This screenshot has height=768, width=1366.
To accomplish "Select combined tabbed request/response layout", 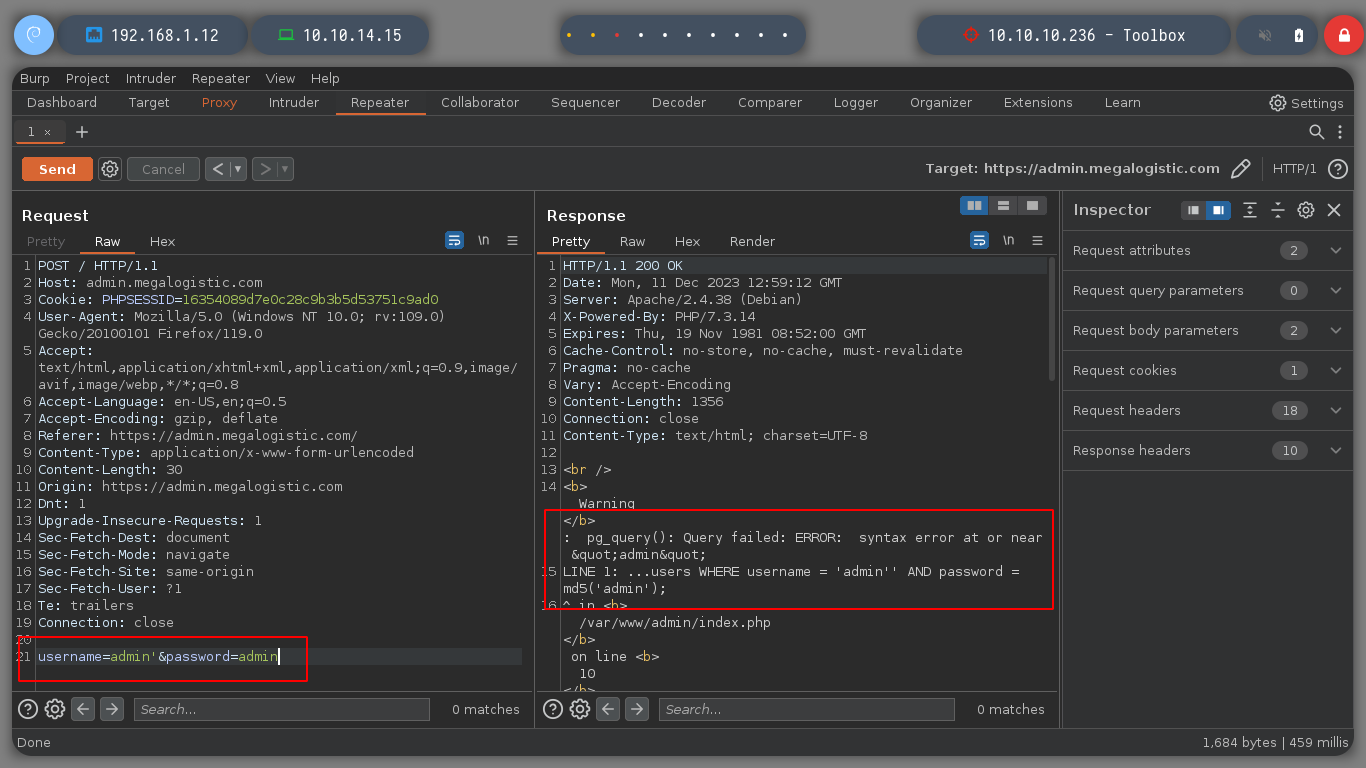I will tap(1032, 205).
